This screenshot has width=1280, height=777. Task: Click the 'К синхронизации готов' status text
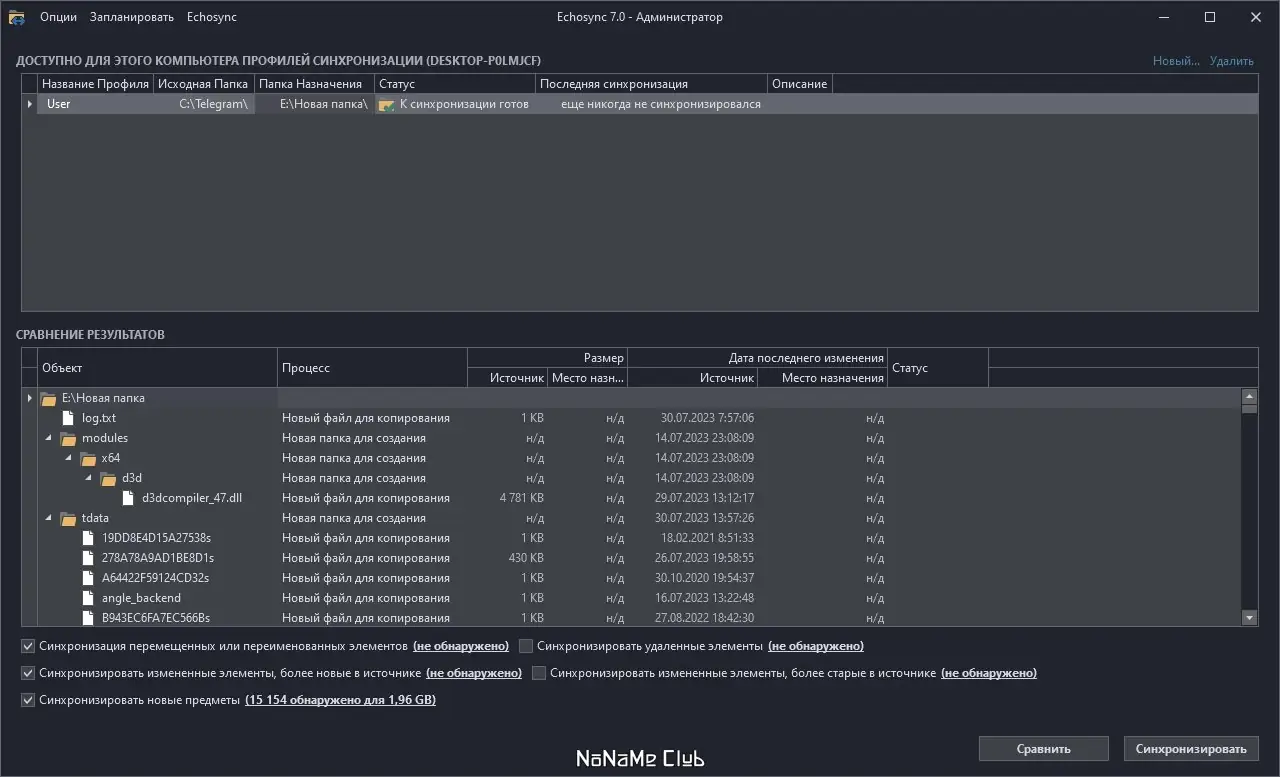tap(464, 104)
